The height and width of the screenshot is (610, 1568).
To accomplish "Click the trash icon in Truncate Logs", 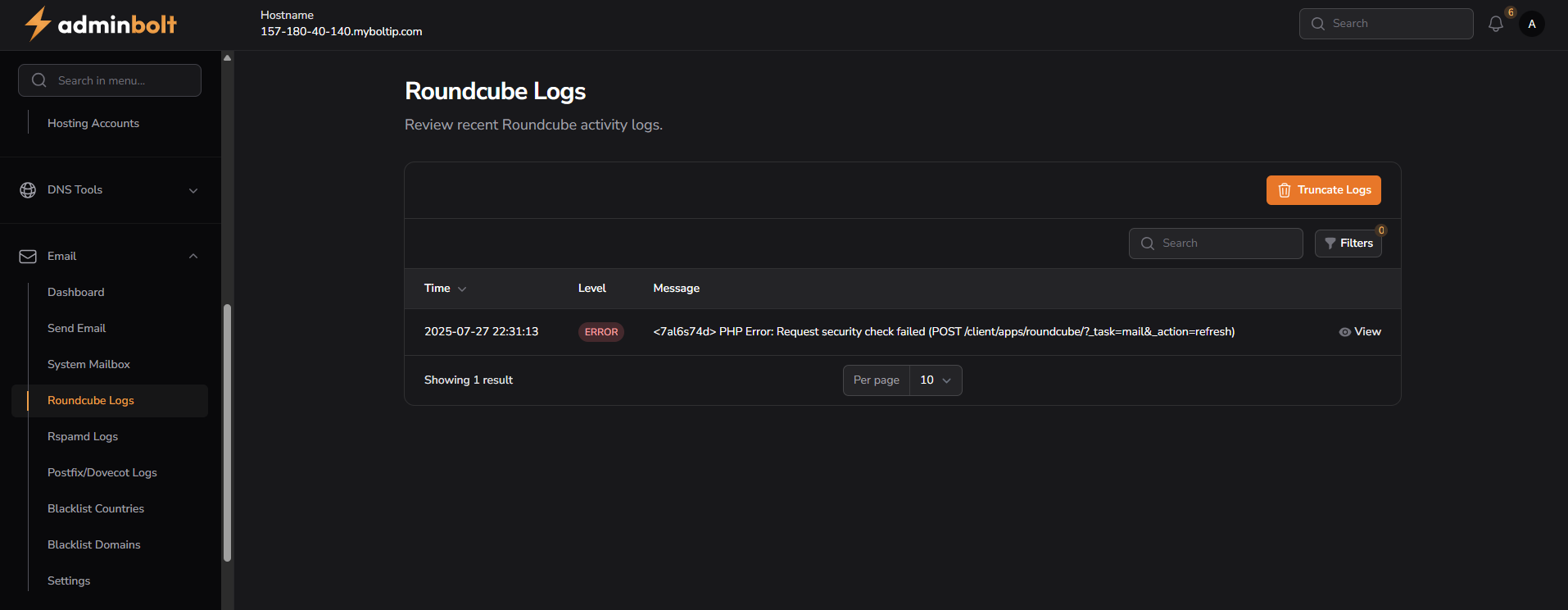I will pyautogui.click(x=1285, y=190).
